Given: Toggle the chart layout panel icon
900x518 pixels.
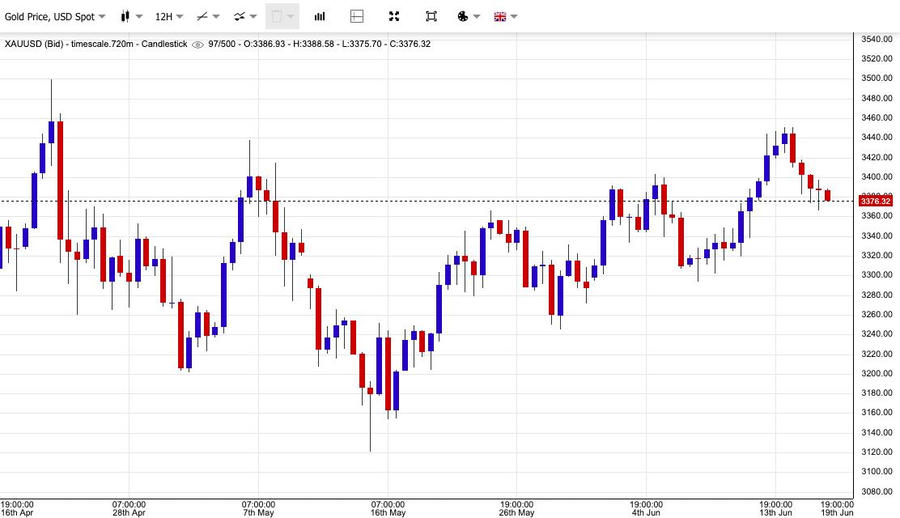Looking at the screenshot, I should (x=357, y=17).
